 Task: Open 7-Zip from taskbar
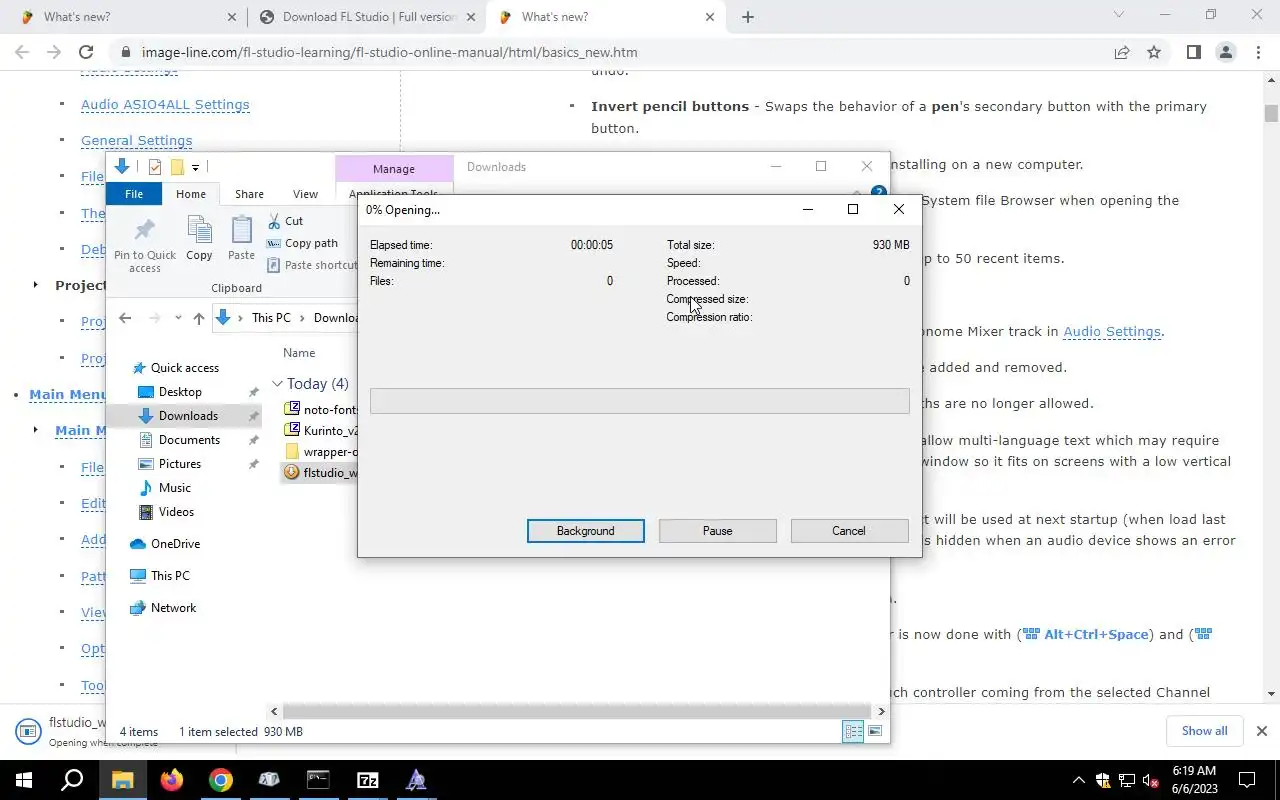click(x=367, y=780)
